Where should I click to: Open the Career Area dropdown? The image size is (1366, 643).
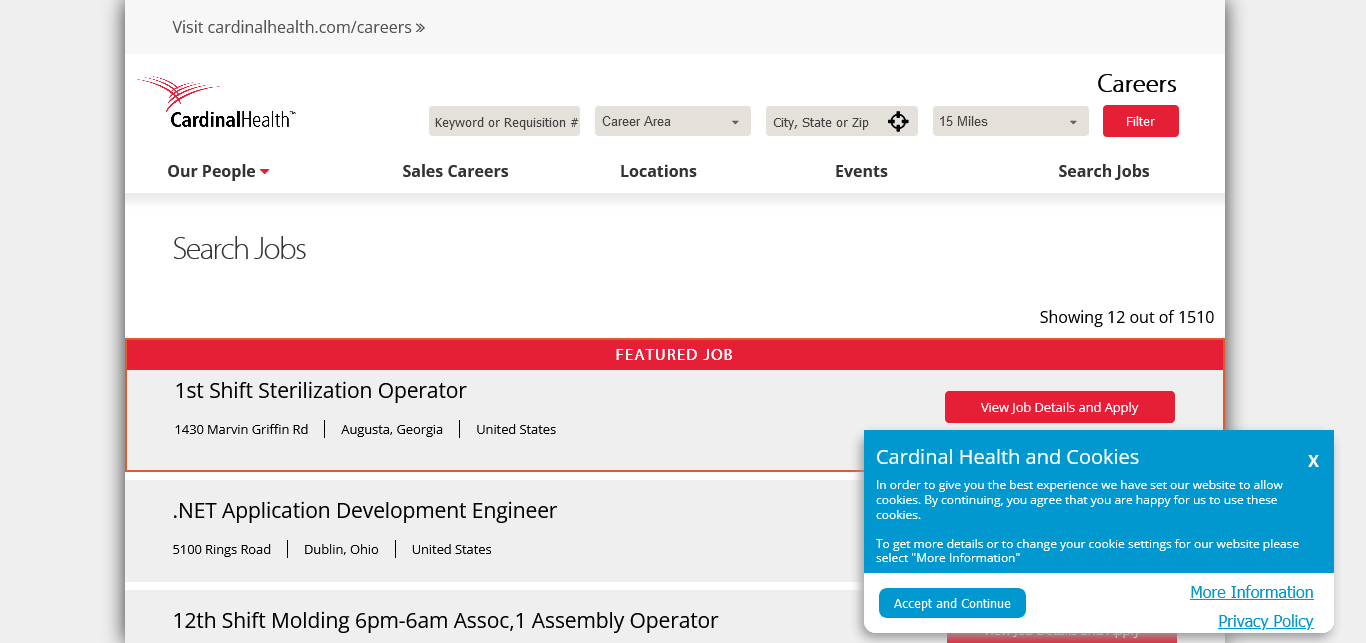[x=672, y=122]
